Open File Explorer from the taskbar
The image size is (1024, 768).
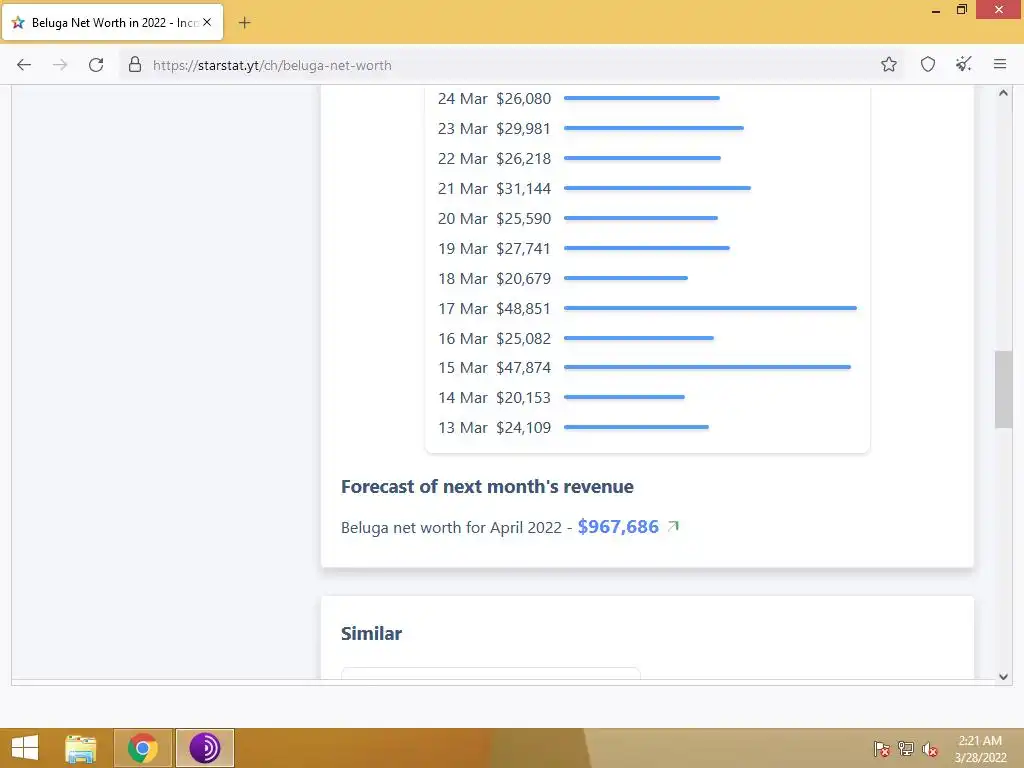(x=81, y=748)
